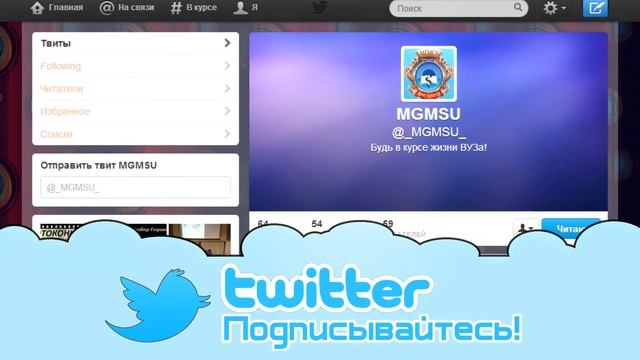
Task: Click the 'Отправить твит MGMSU' heading
Action: pyautogui.click(x=98, y=165)
